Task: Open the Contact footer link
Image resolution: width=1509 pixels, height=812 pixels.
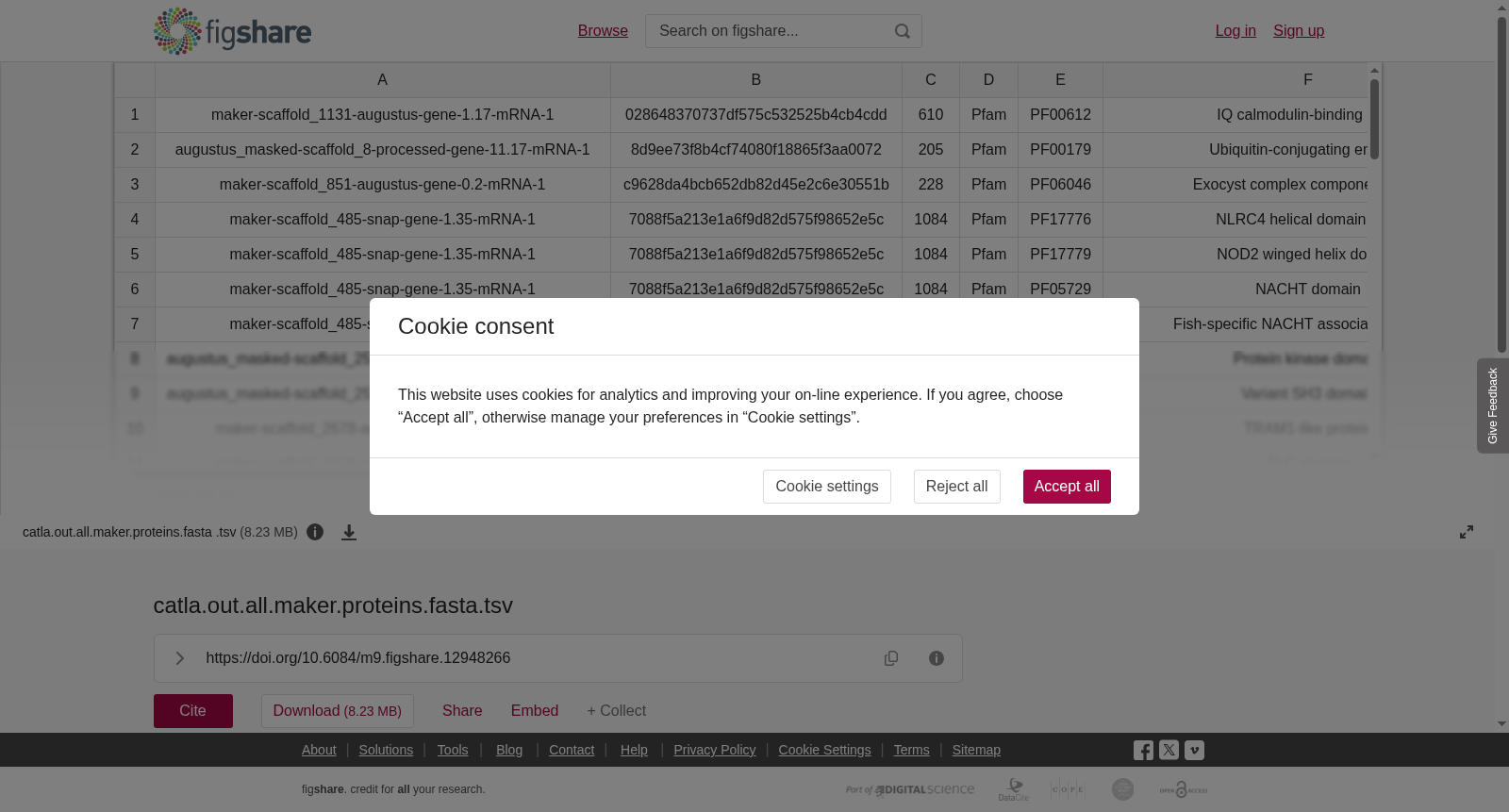Action: click(x=572, y=750)
